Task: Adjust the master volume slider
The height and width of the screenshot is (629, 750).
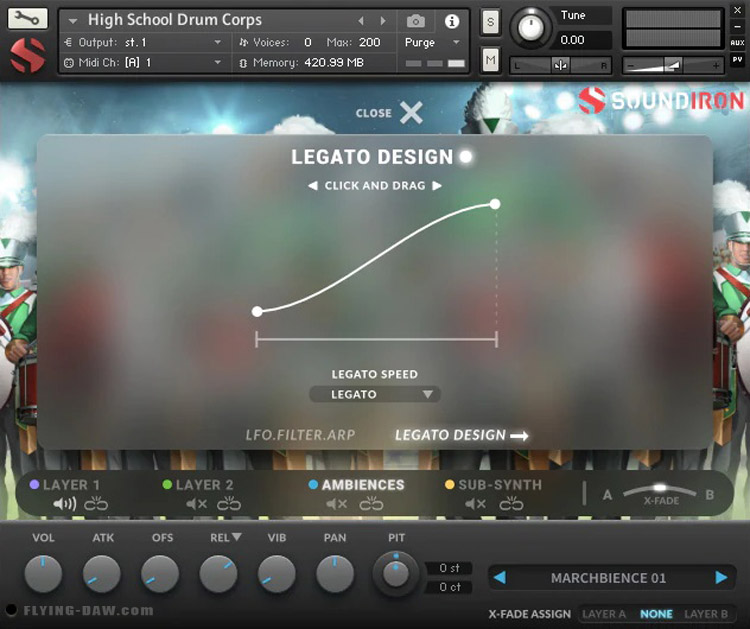Action: 673,65
